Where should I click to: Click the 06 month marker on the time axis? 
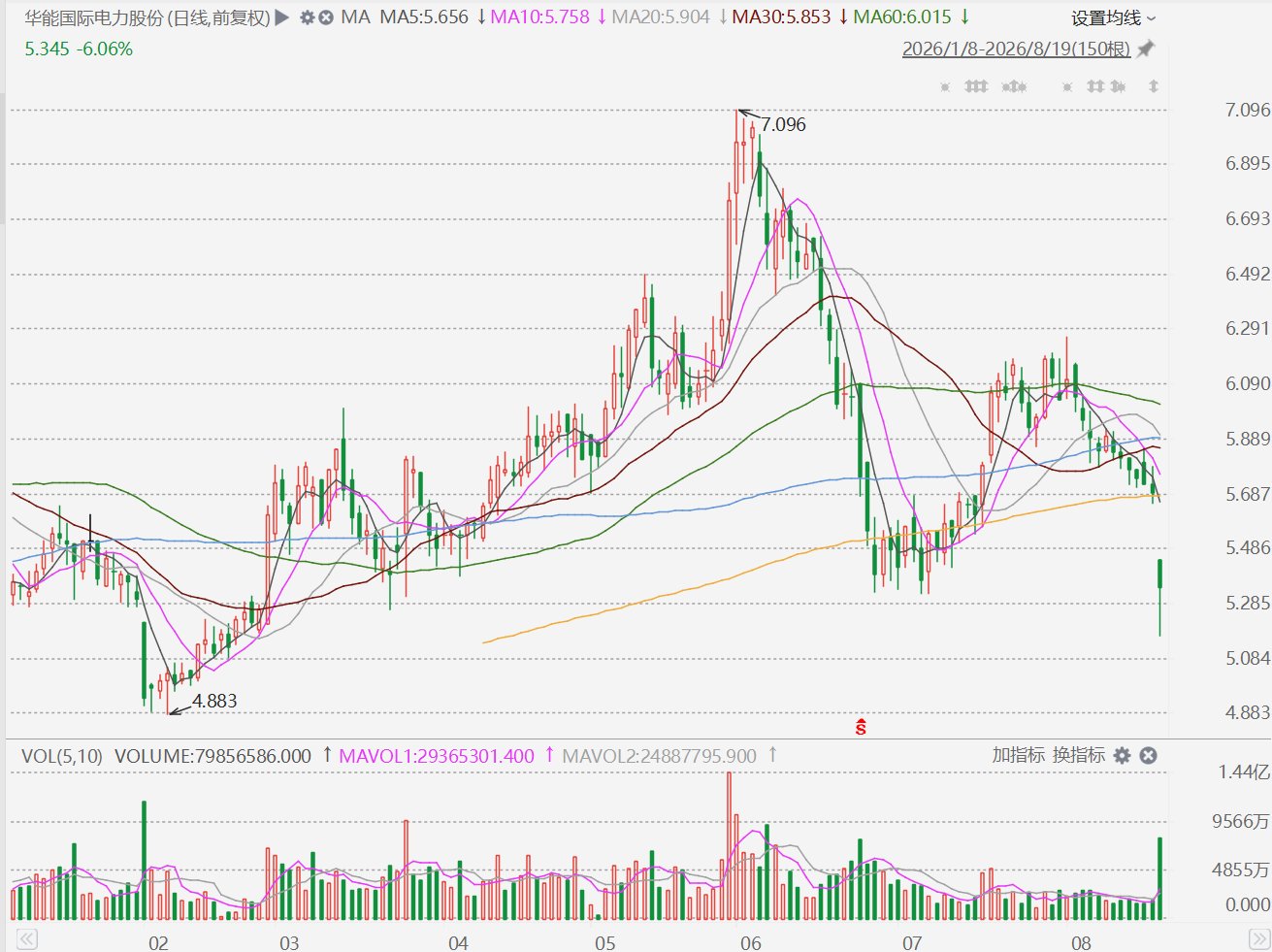tap(750, 942)
